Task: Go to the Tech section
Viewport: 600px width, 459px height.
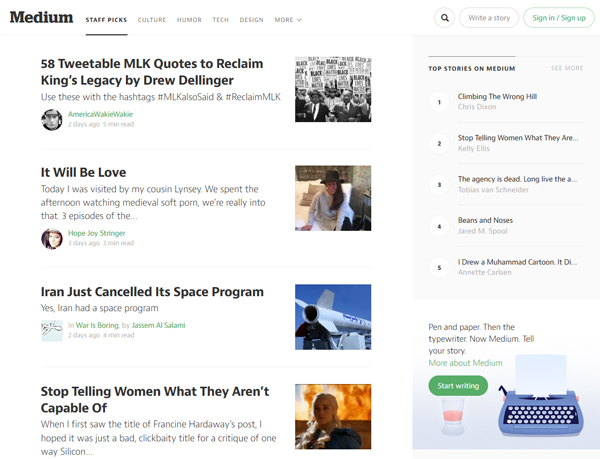Action: coord(221,19)
